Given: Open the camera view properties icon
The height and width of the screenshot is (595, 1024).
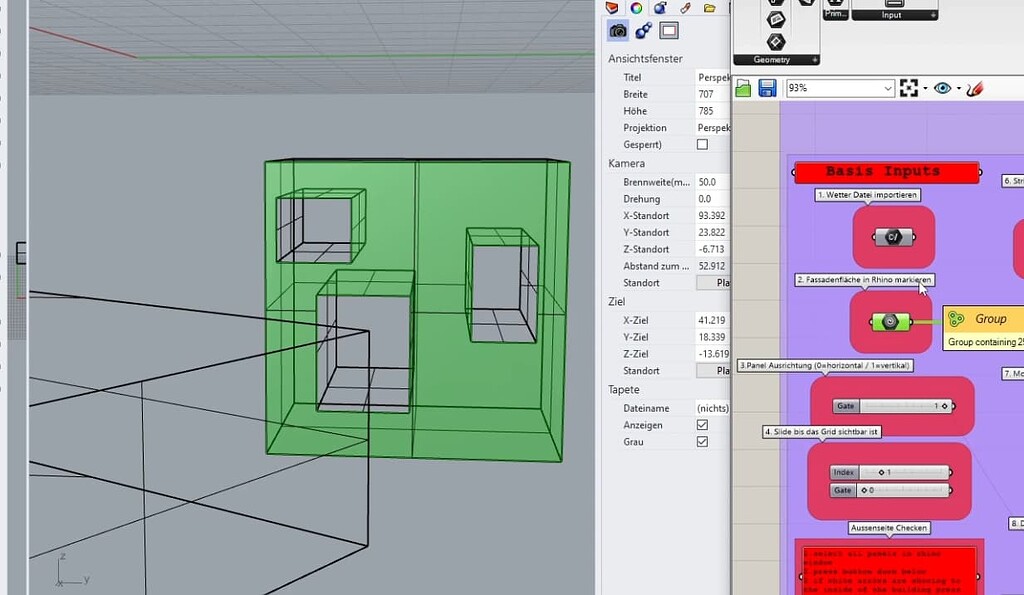Looking at the screenshot, I should pyautogui.click(x=618, y=31).
